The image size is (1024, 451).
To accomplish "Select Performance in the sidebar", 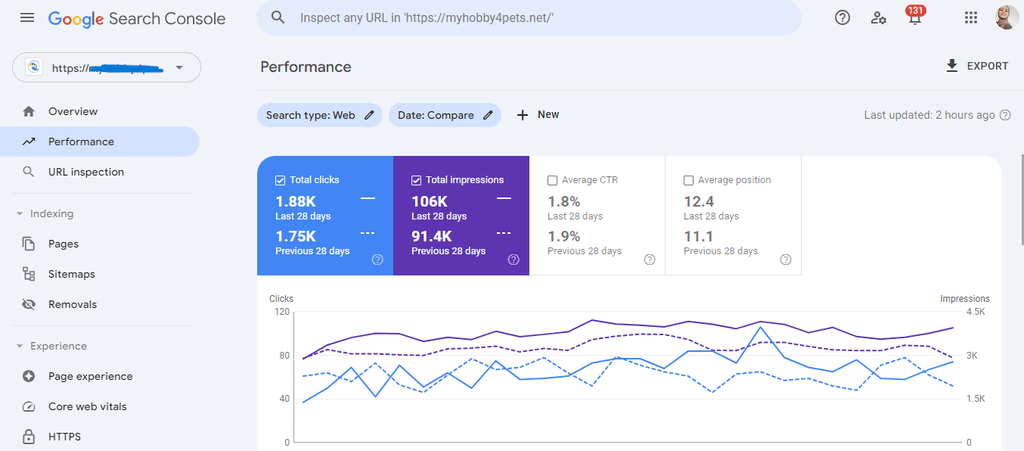I will (99, 142).
